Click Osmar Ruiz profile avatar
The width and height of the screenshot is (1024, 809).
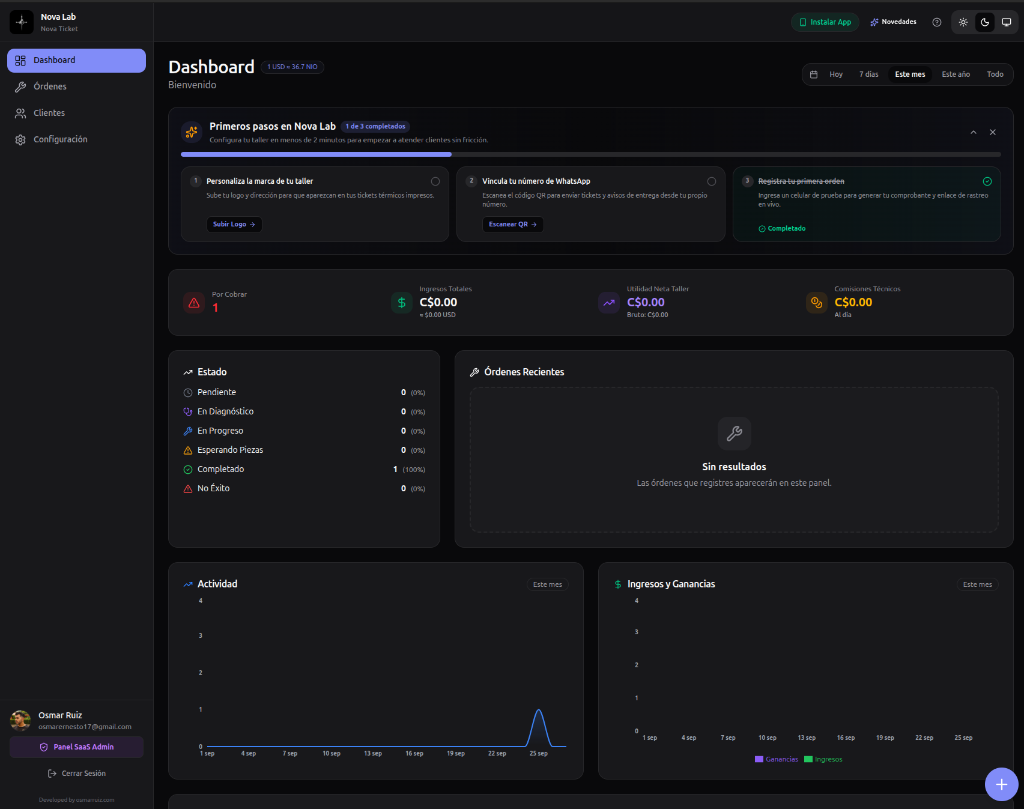click(x=20, y=720)
